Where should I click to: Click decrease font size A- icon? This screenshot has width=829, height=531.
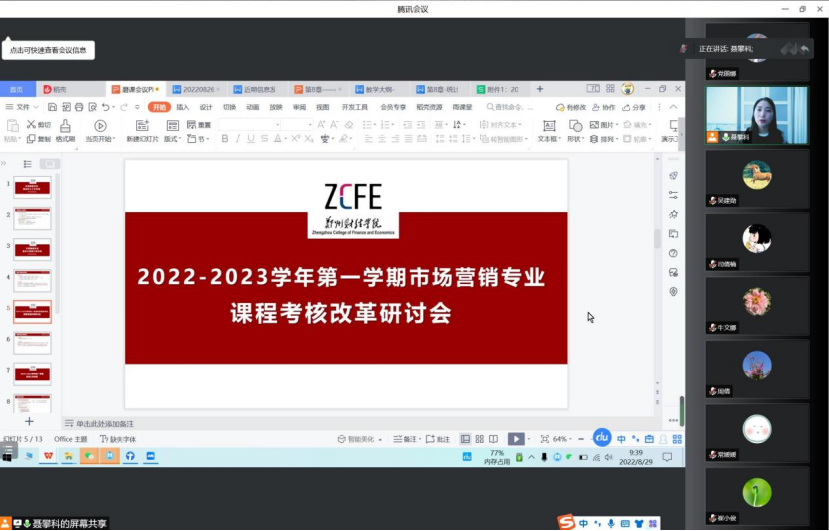334,125
